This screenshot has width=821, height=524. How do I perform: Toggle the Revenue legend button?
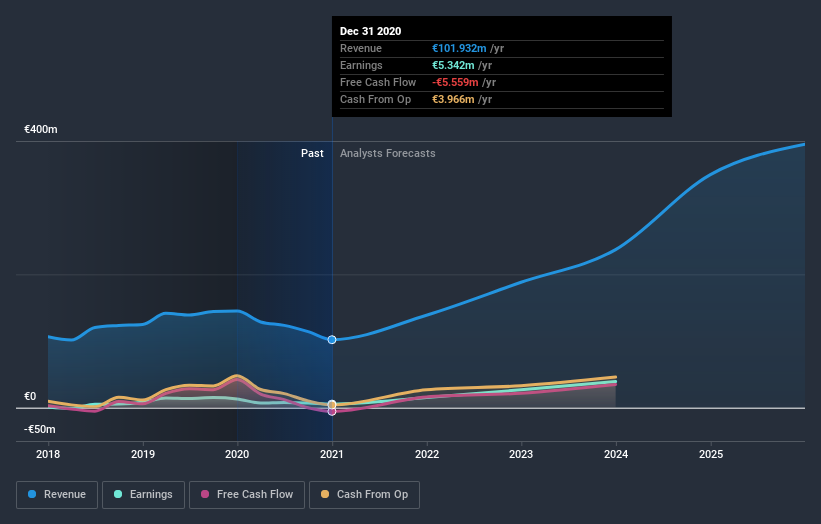click(x=57, y=495)
